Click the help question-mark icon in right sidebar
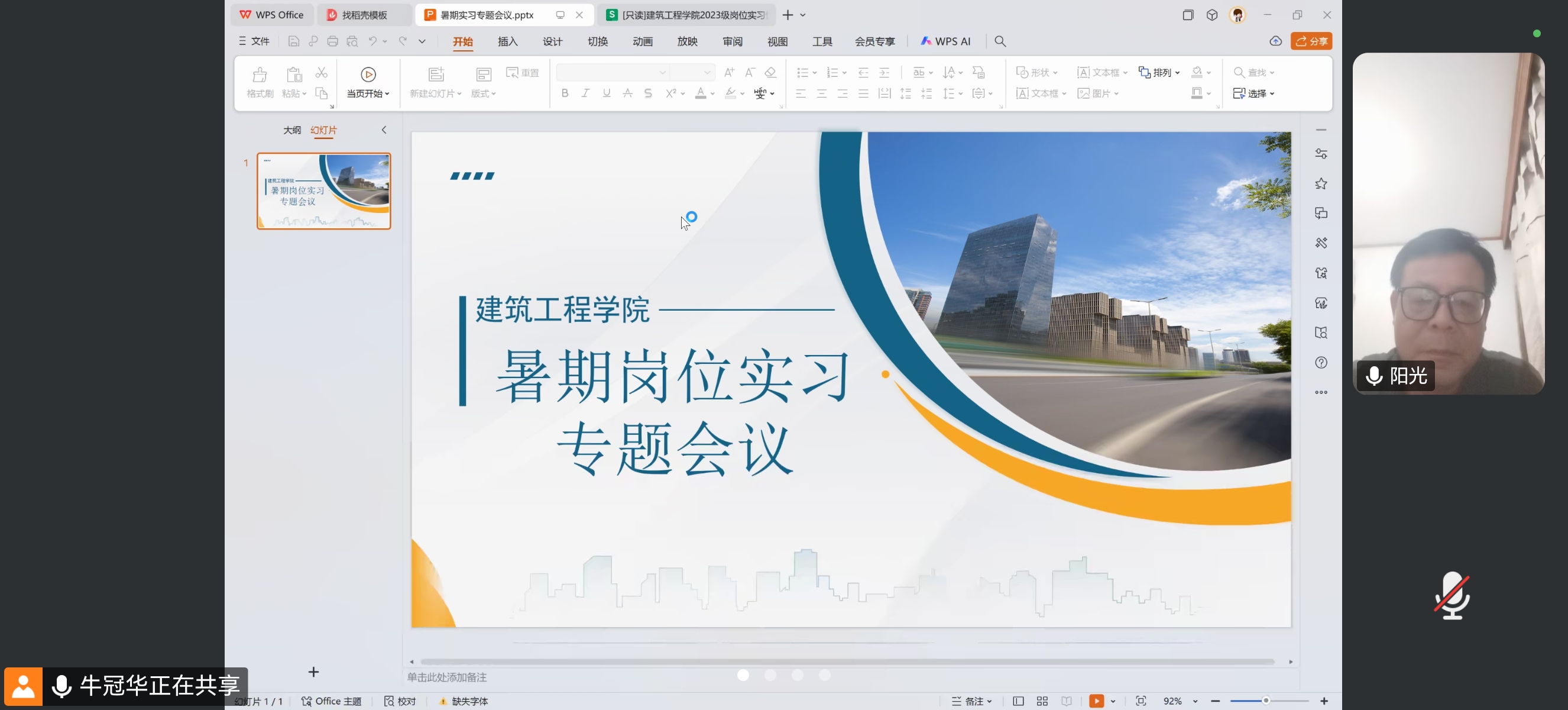 [x=1321, y=363]
